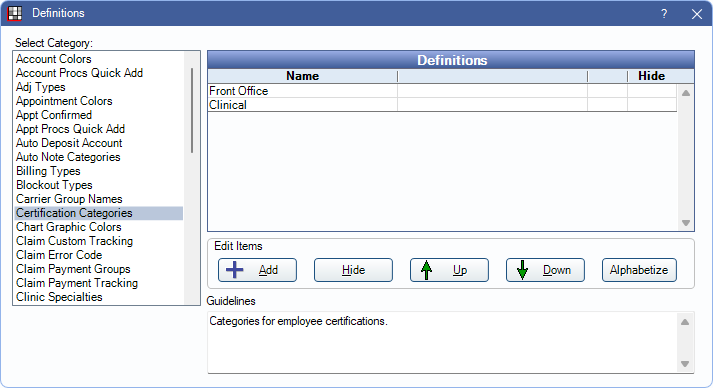This screenshot has height=388, width=713.
Task: Click the Name column header
Action: click(x=302, y=76)
